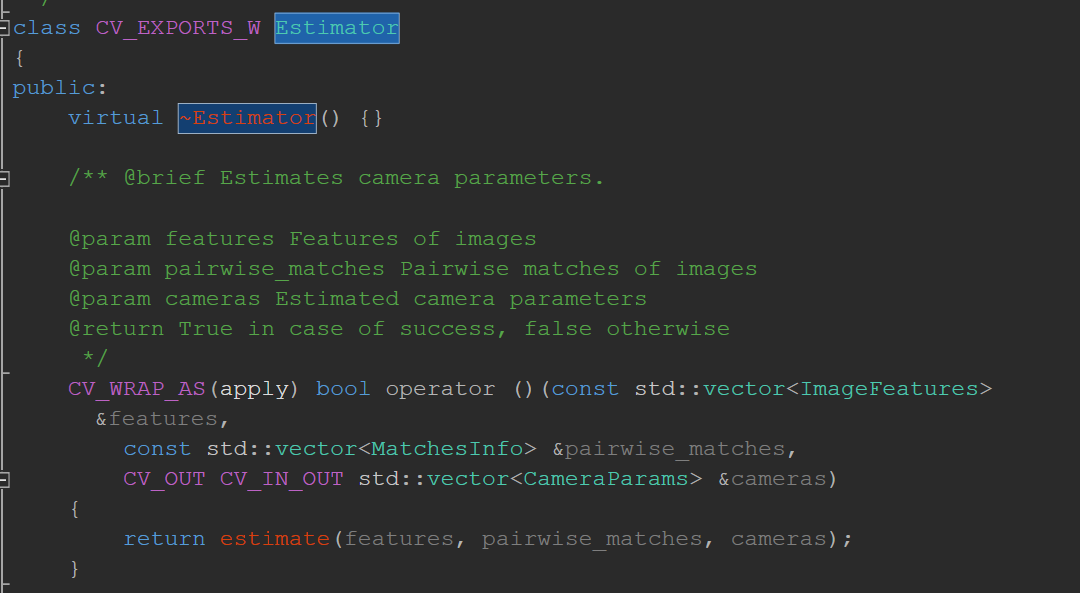The image size is (1080, 593).
Task: Place cursor on the return keyword
Action: (164, 538)
